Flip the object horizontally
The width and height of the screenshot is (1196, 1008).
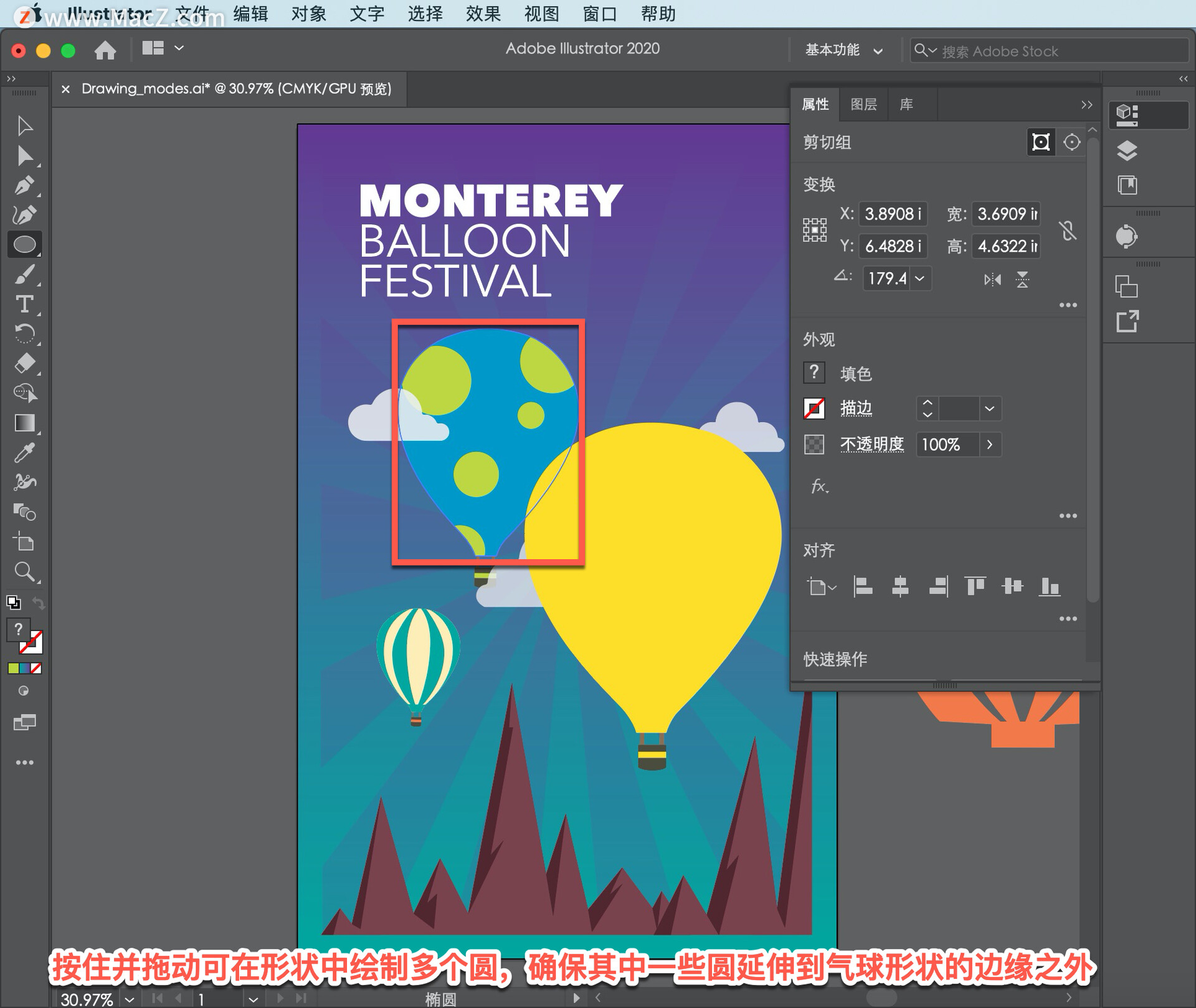(992, 280)
